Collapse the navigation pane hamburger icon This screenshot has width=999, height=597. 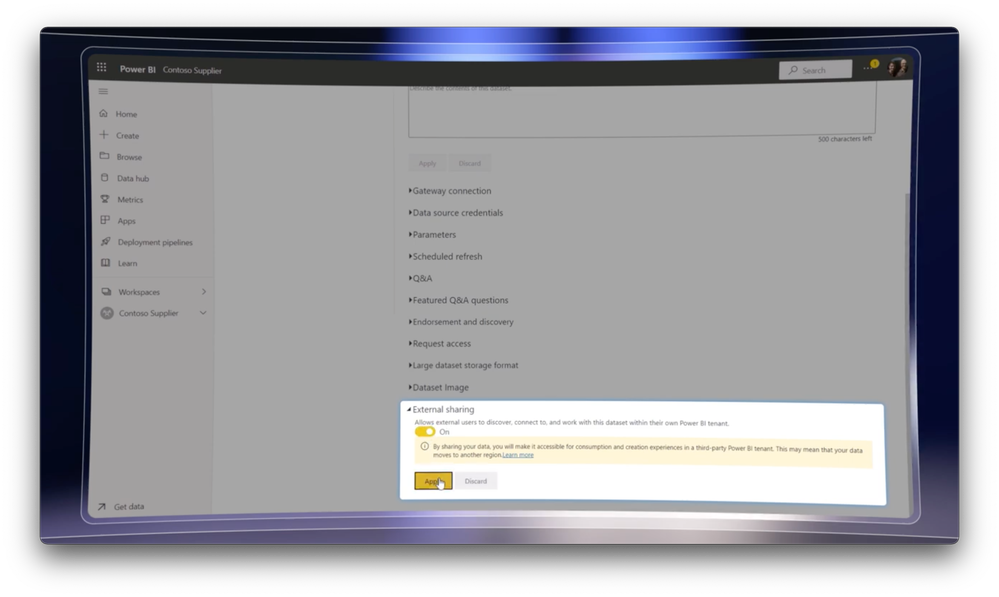click(x=103, y=91)
